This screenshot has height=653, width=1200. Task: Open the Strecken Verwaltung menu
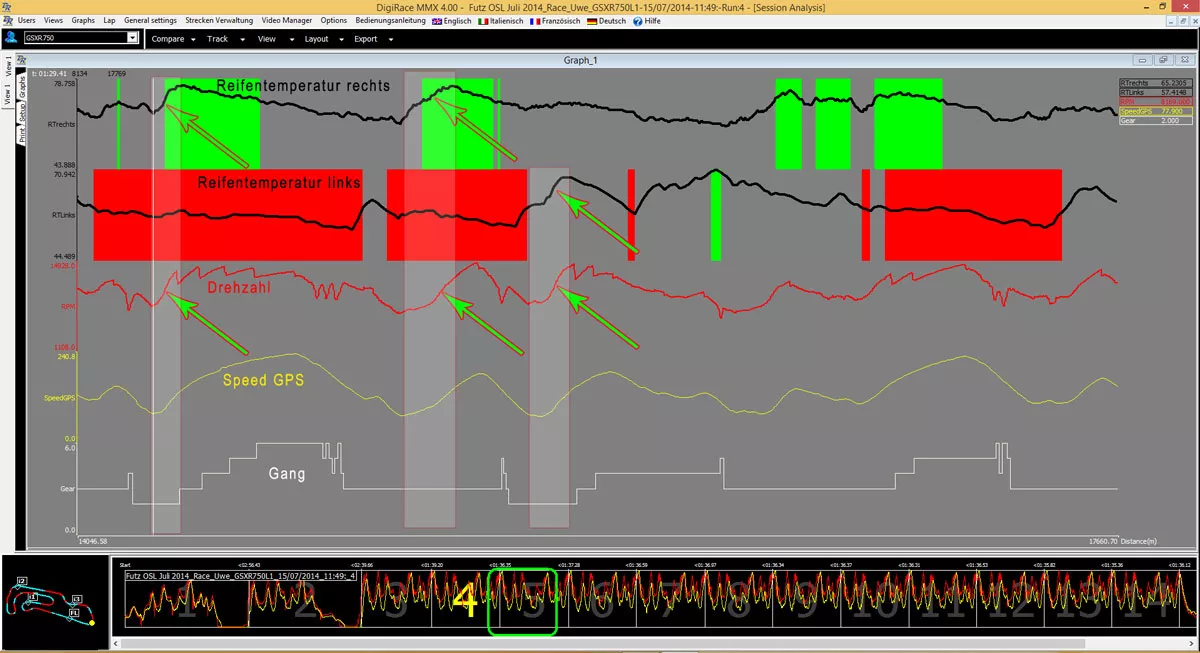218,20
